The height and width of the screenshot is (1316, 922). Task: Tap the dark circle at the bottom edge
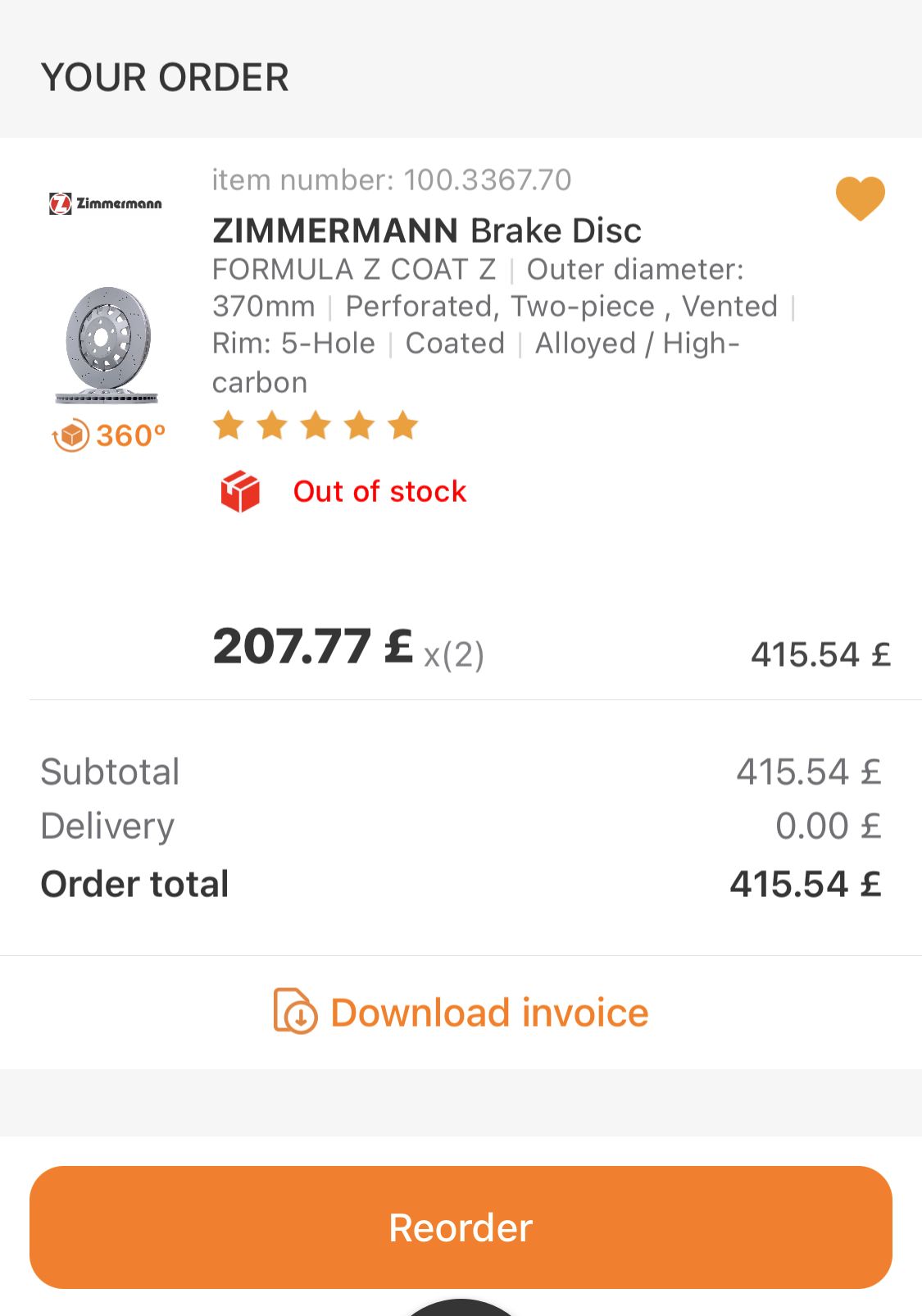461,1308
